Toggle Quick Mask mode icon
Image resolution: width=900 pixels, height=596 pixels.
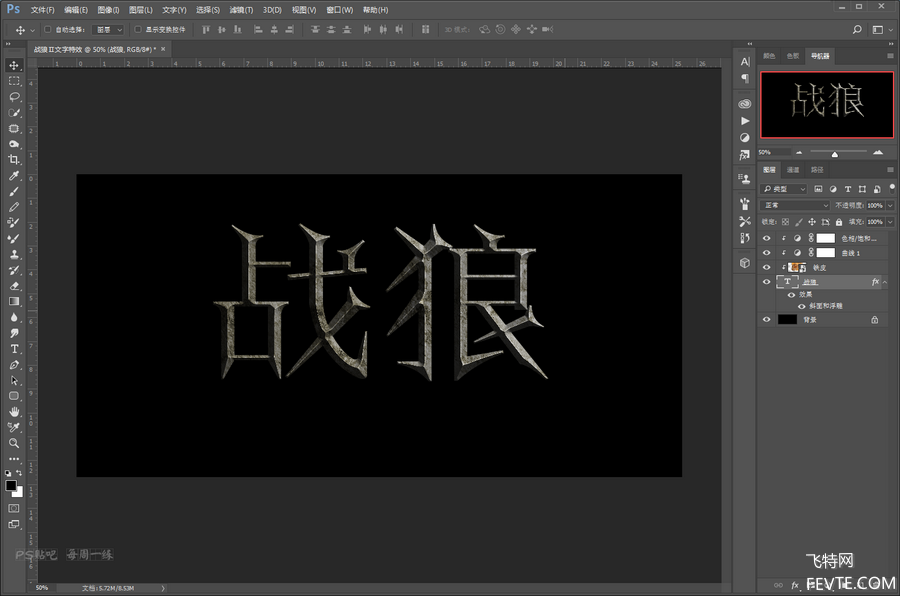pos(14,508)
